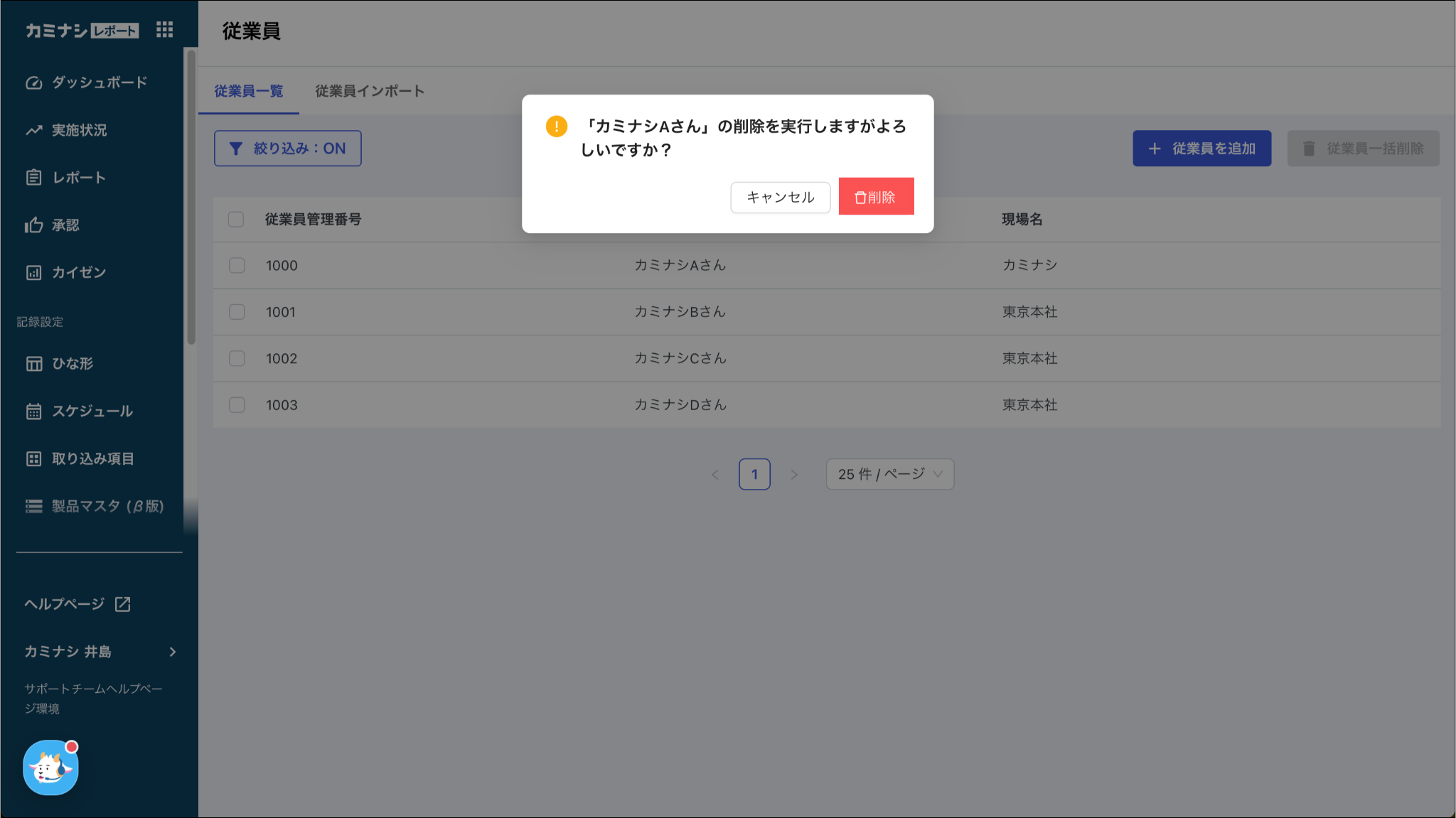Confirm with the red 削除 button
The height and width of the screenshot is (818, 1456).
click(876, 197)
